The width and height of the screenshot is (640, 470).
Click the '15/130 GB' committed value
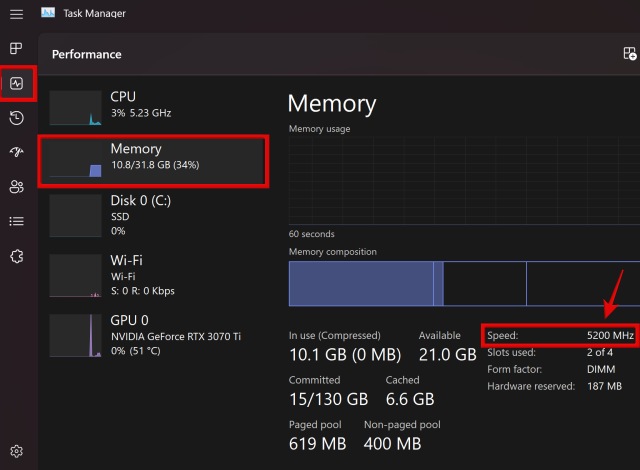pyautogui.click(x=329, y=399)
